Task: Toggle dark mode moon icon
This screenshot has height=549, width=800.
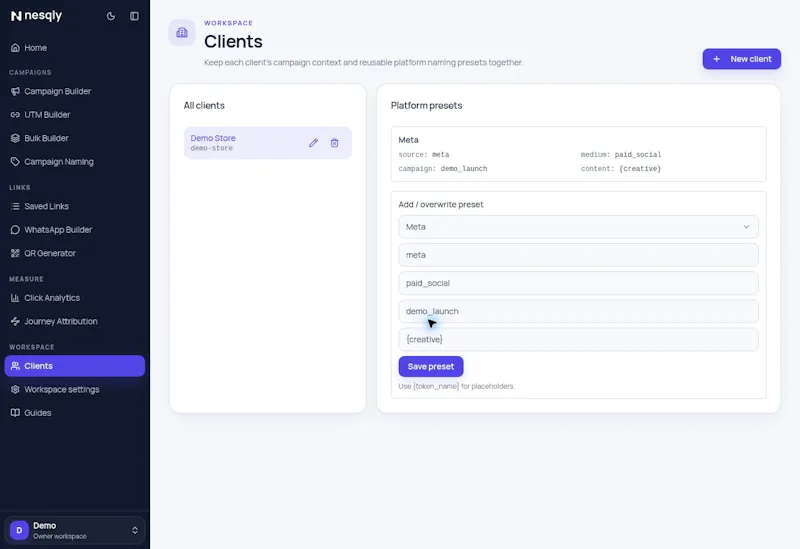Action: point(111,16)
